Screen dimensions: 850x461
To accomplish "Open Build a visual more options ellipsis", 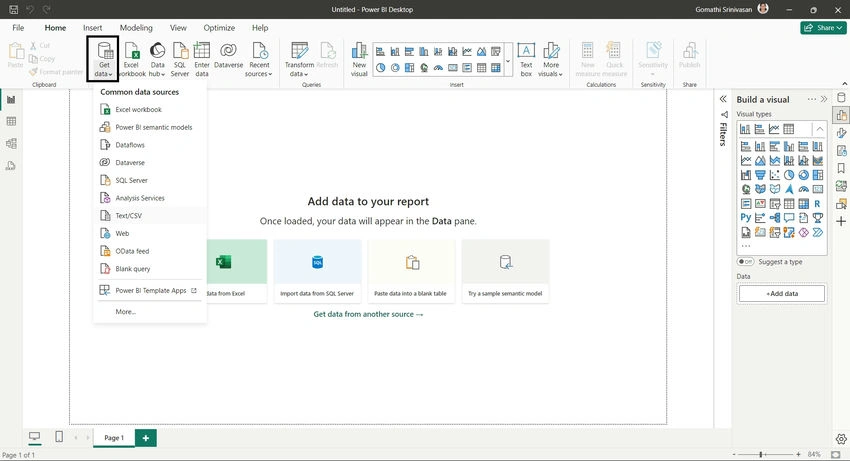I will 812,99.
